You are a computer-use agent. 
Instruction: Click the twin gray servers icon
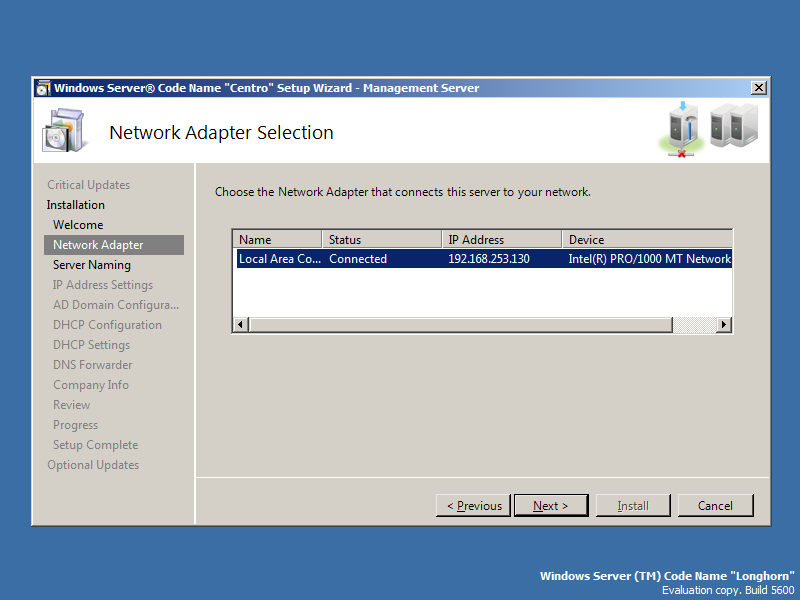click(x=734, y=126)
